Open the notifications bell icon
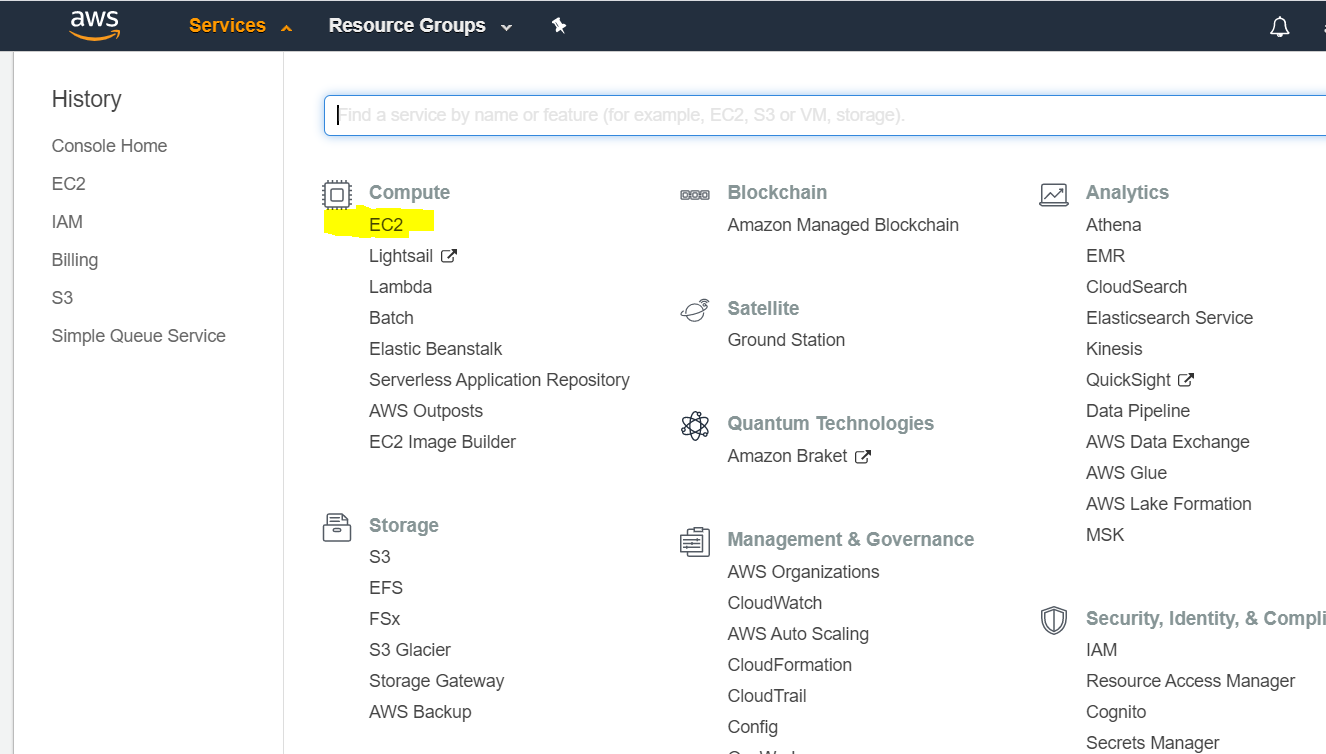 1279,27
